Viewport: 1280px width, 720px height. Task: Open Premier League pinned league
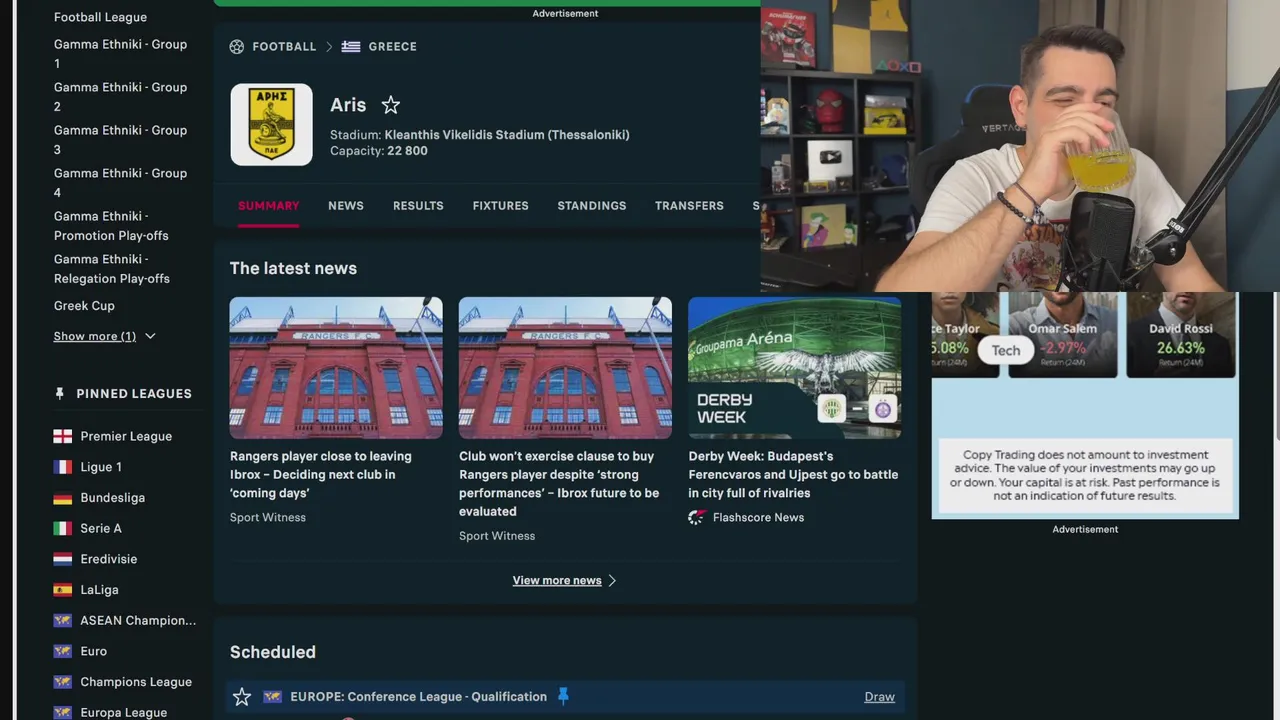[x=126, y=436]
